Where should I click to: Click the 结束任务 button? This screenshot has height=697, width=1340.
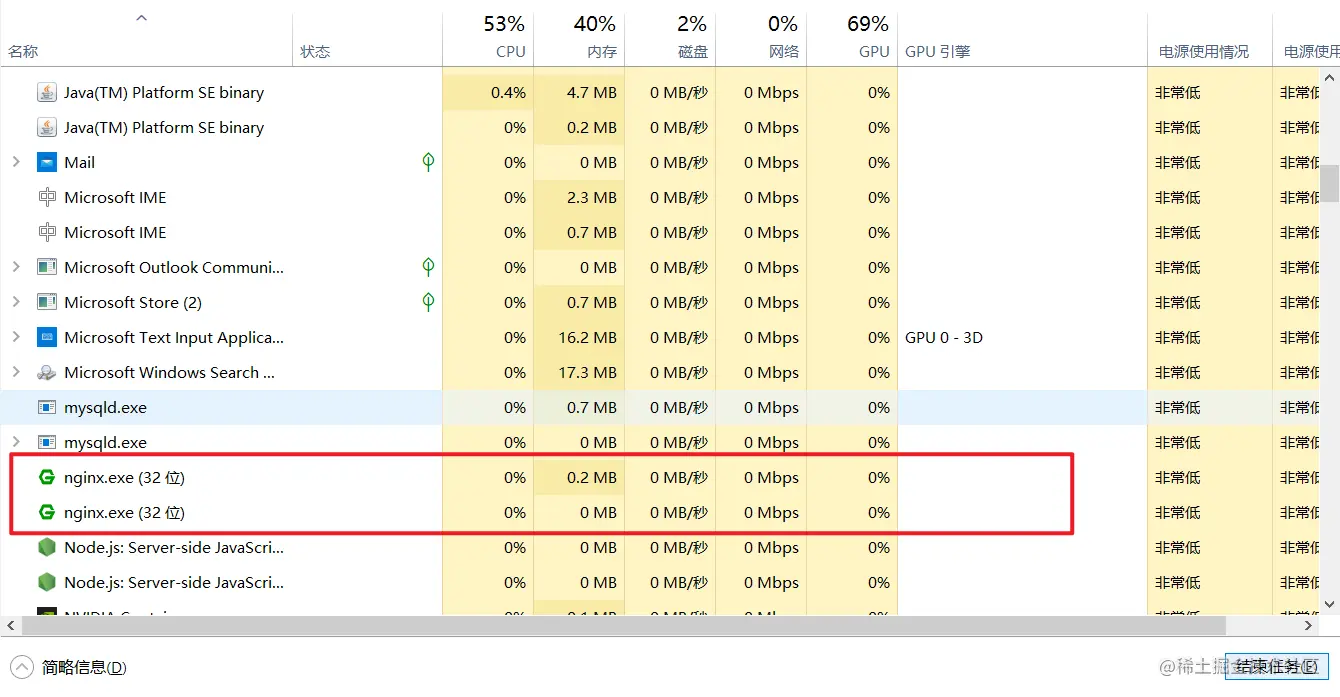[x=1275, y=666]
